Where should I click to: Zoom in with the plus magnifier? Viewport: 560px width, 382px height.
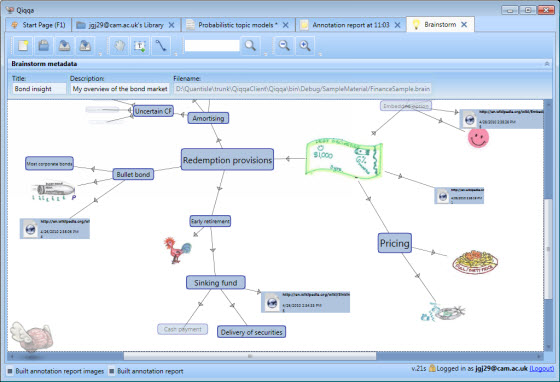point(305,46)
